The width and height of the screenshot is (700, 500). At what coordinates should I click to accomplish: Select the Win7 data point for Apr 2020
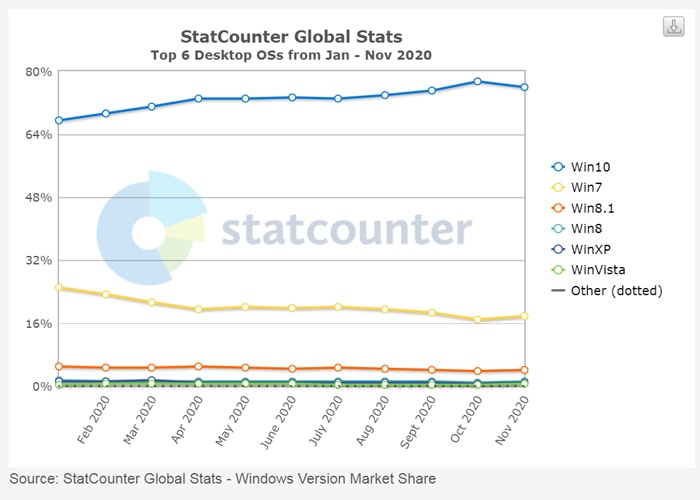click(198, 309)
